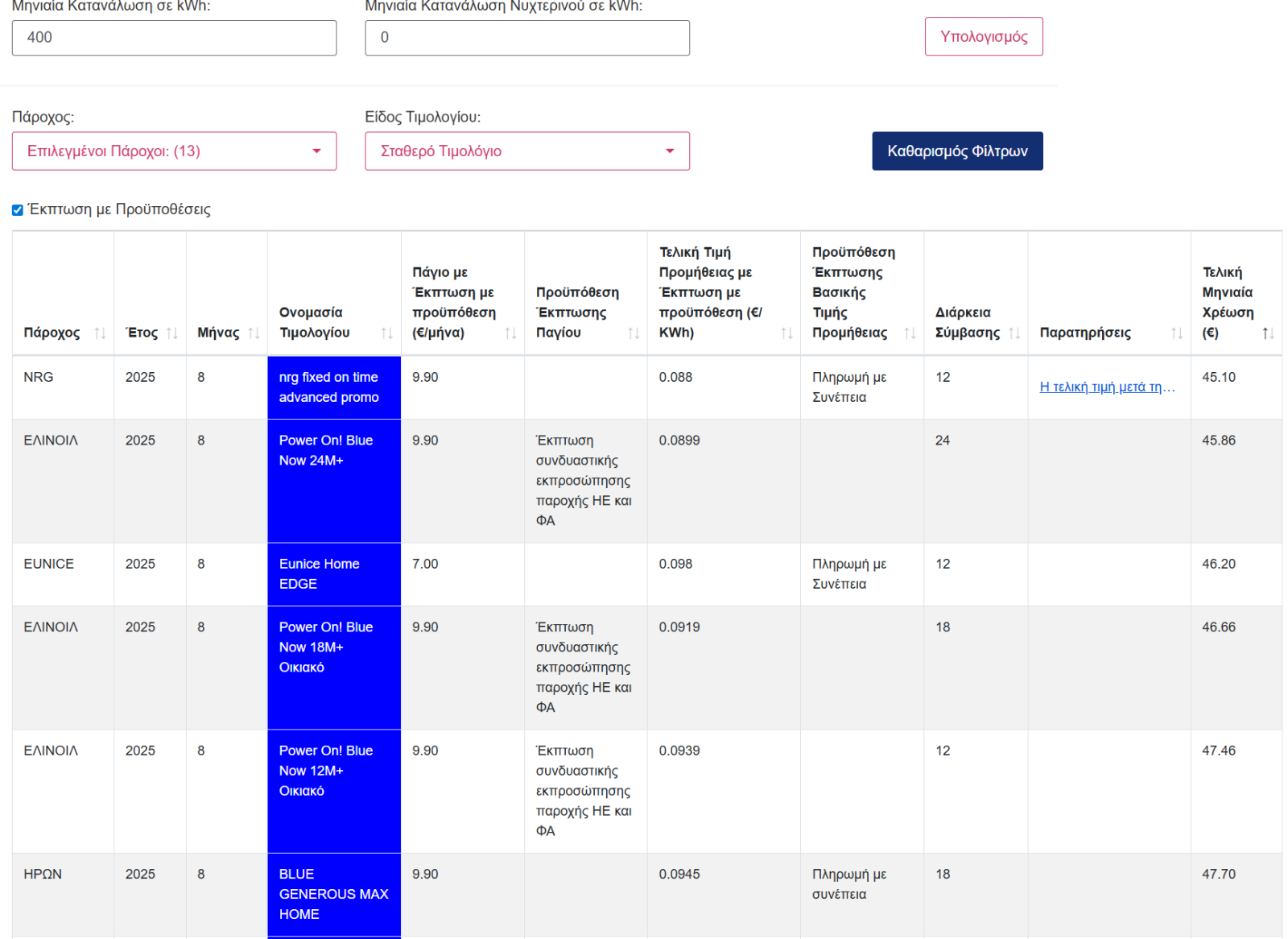The width and height of the screenshot is (1288, 939).
Task: Click the Υπολογισμός button
Action: coord(984,36)
